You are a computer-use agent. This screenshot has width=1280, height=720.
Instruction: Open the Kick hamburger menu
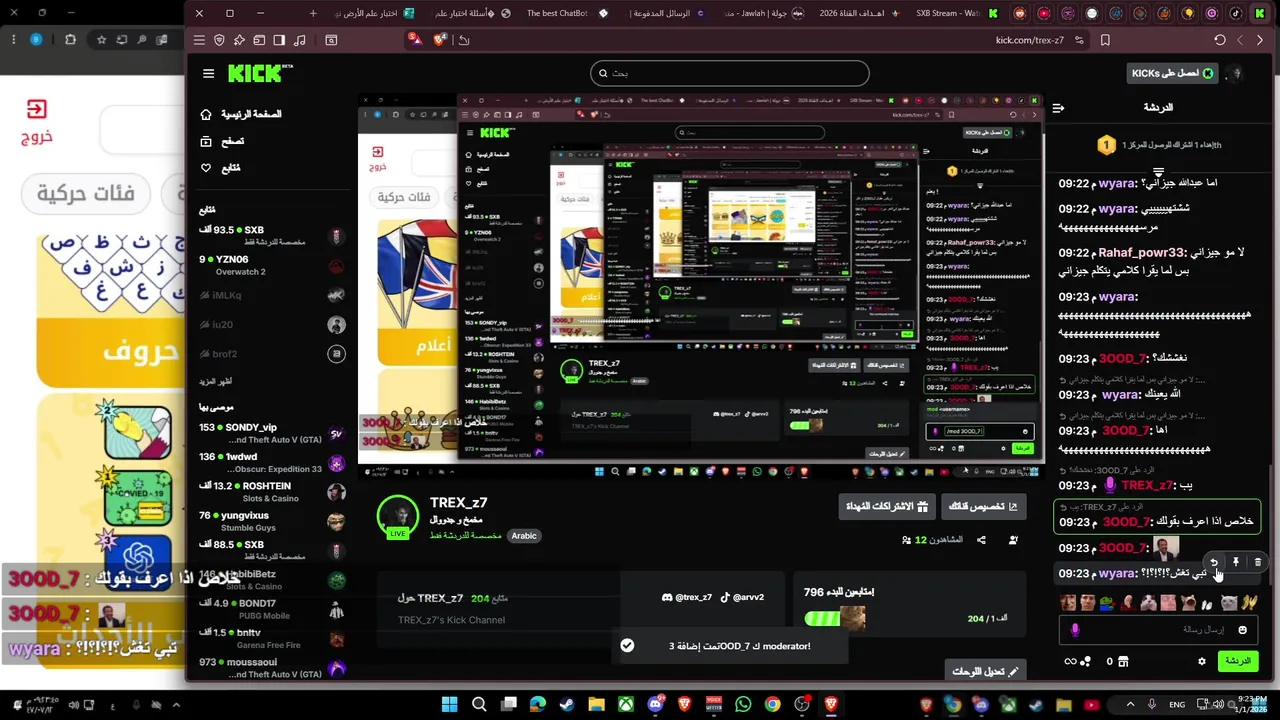pos(208,73)
